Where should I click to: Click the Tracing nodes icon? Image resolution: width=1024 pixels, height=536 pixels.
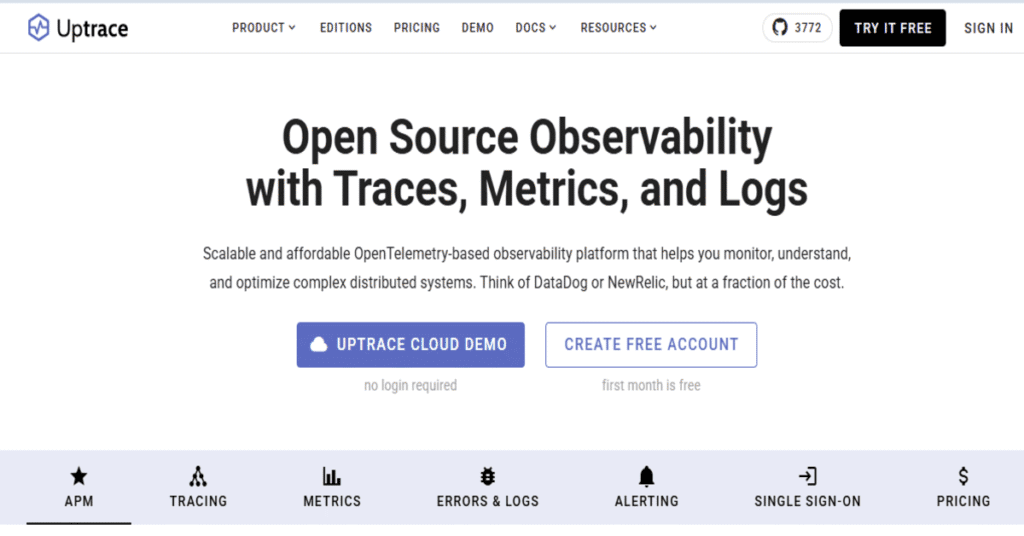(x=198, y=476)
